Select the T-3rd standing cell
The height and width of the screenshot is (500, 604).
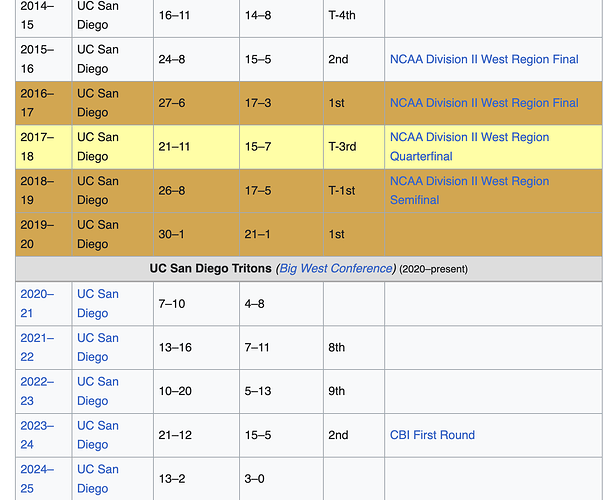click(x=354, y=146)
